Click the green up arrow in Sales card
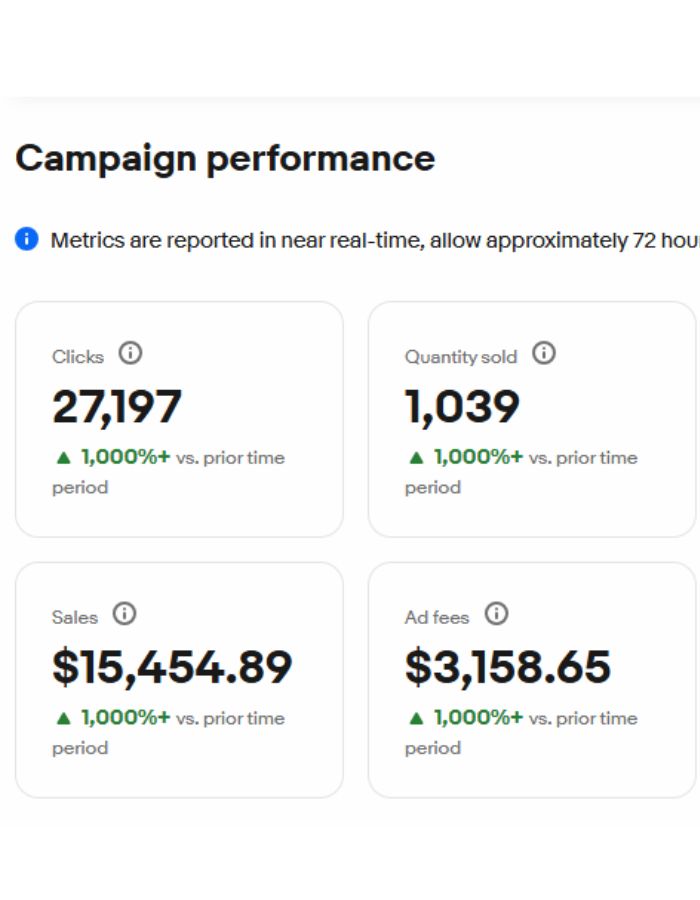The height and width of the screenshot is (900, 700). (63, 718)
